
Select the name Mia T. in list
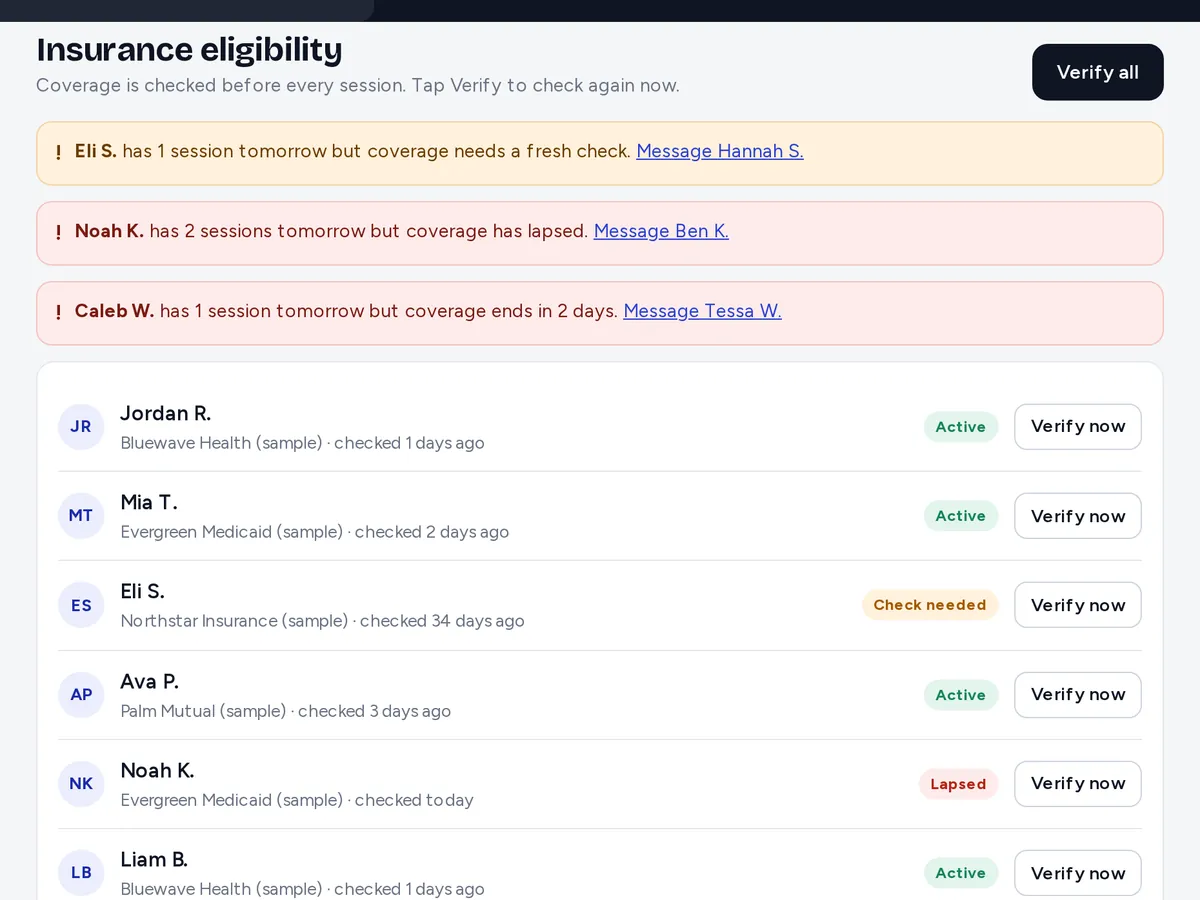149,503
